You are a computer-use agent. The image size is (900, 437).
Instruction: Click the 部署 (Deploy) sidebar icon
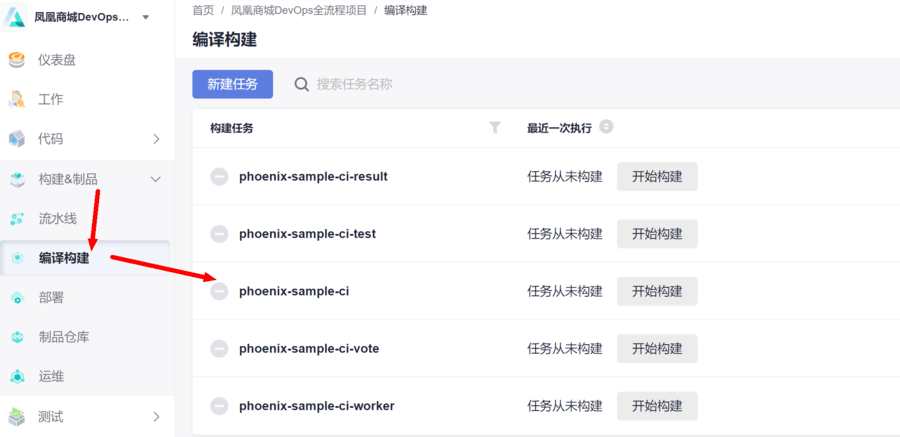(17, 298)
